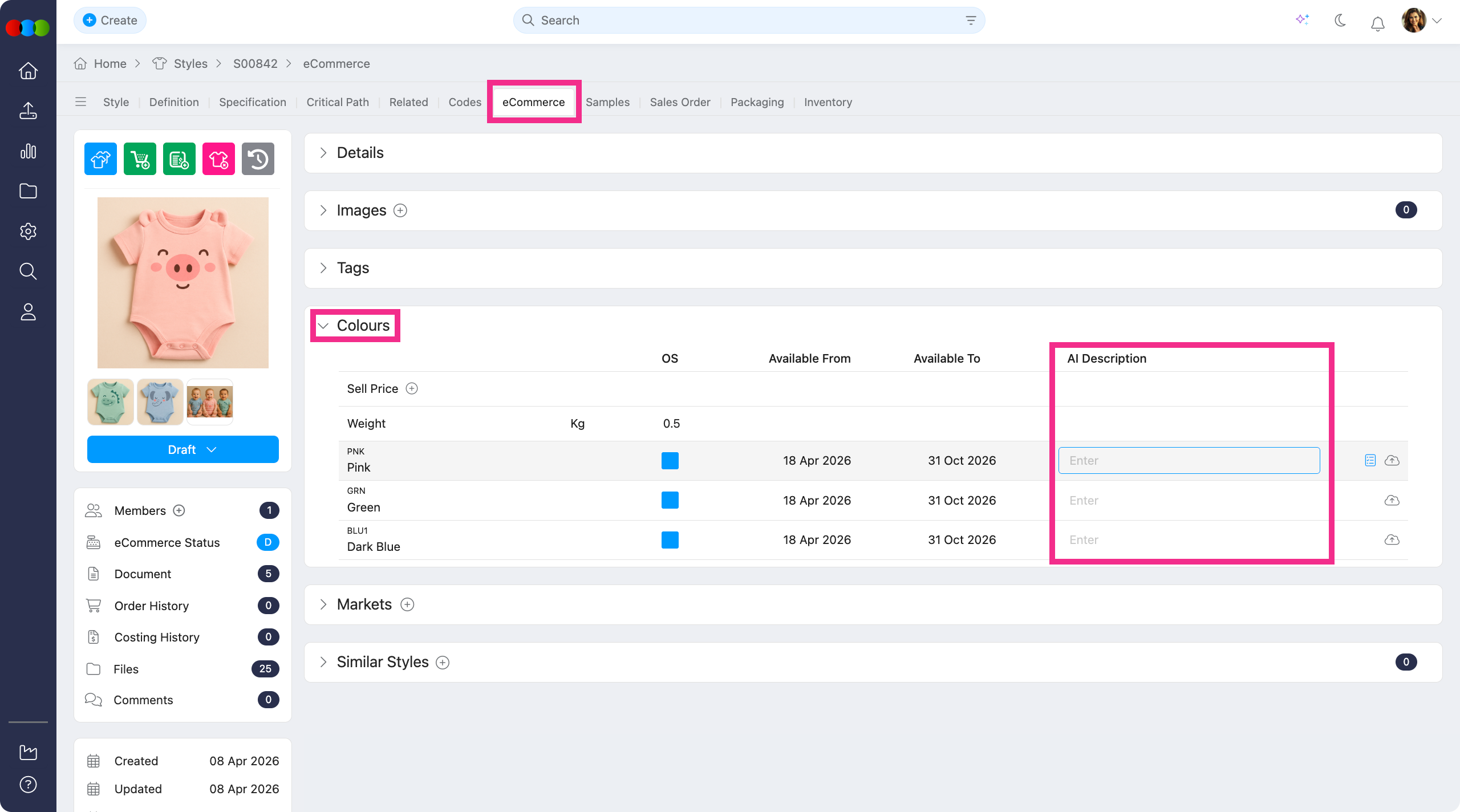The height and width of the screenshot is (812, 1460).
Task: Toggle the OS checkbox for Pink
Action: [x=670, y=460]
